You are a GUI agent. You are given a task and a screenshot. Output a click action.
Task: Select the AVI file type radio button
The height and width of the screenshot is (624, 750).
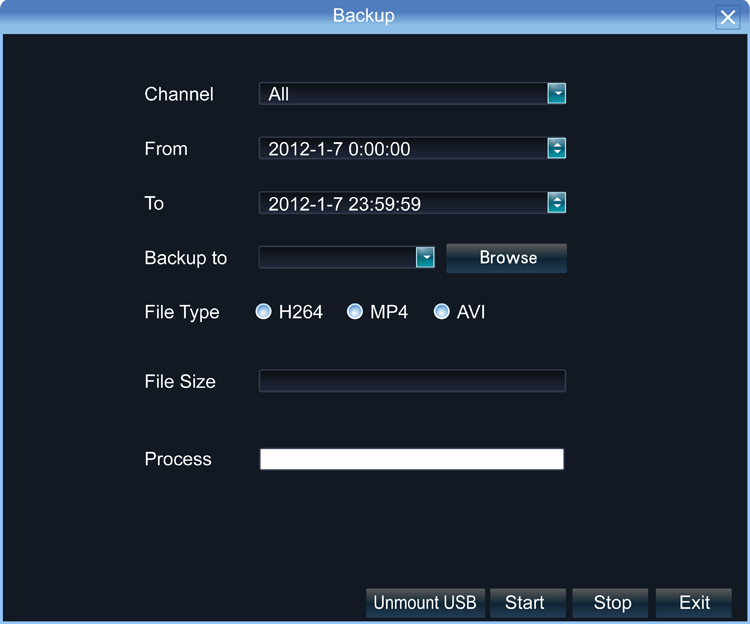tap(441, 311)
